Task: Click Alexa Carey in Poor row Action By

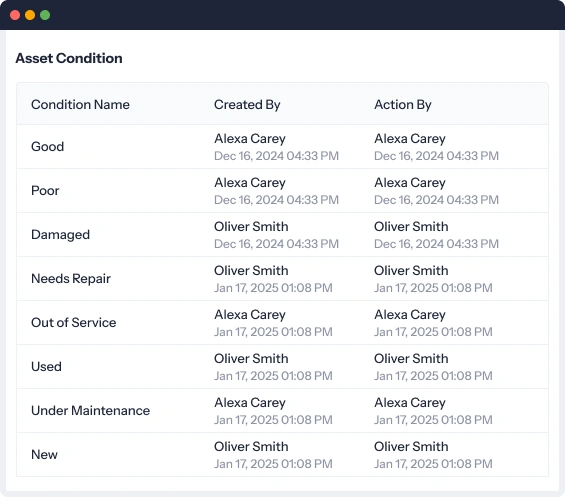Action: 410,183
